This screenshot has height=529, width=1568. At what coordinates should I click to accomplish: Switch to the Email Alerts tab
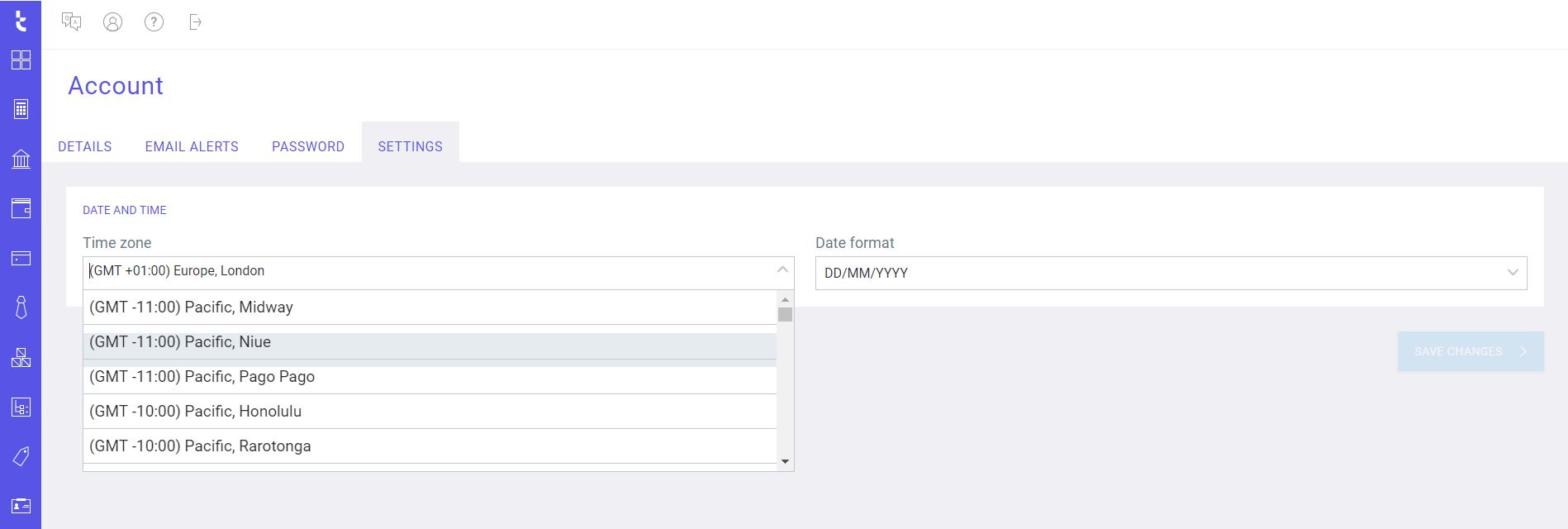pos(192,146)
